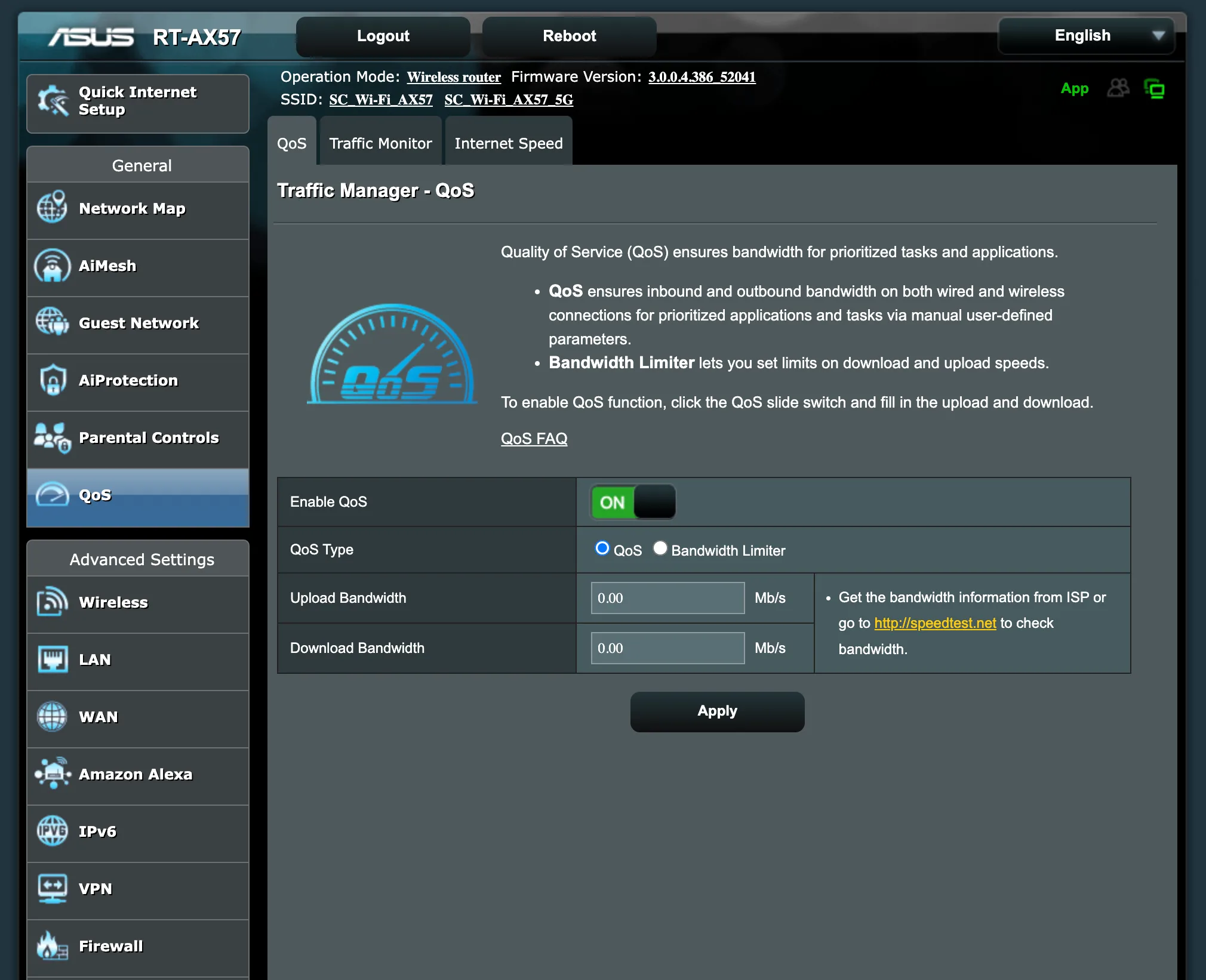Open Parental Controls people icon

coord(53,437)
